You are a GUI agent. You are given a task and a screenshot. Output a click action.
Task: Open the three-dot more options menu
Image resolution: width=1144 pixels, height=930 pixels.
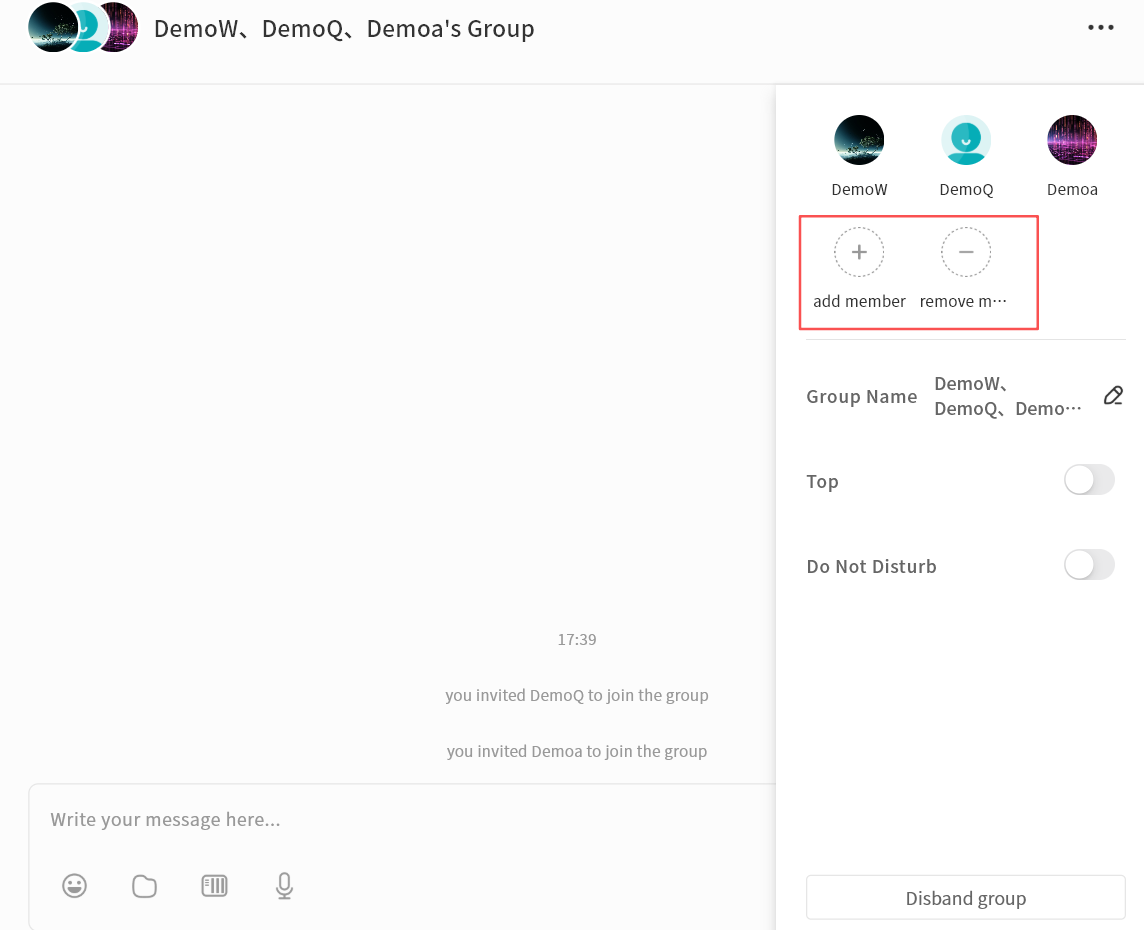pyautogui.click(x=1100, y=28)
